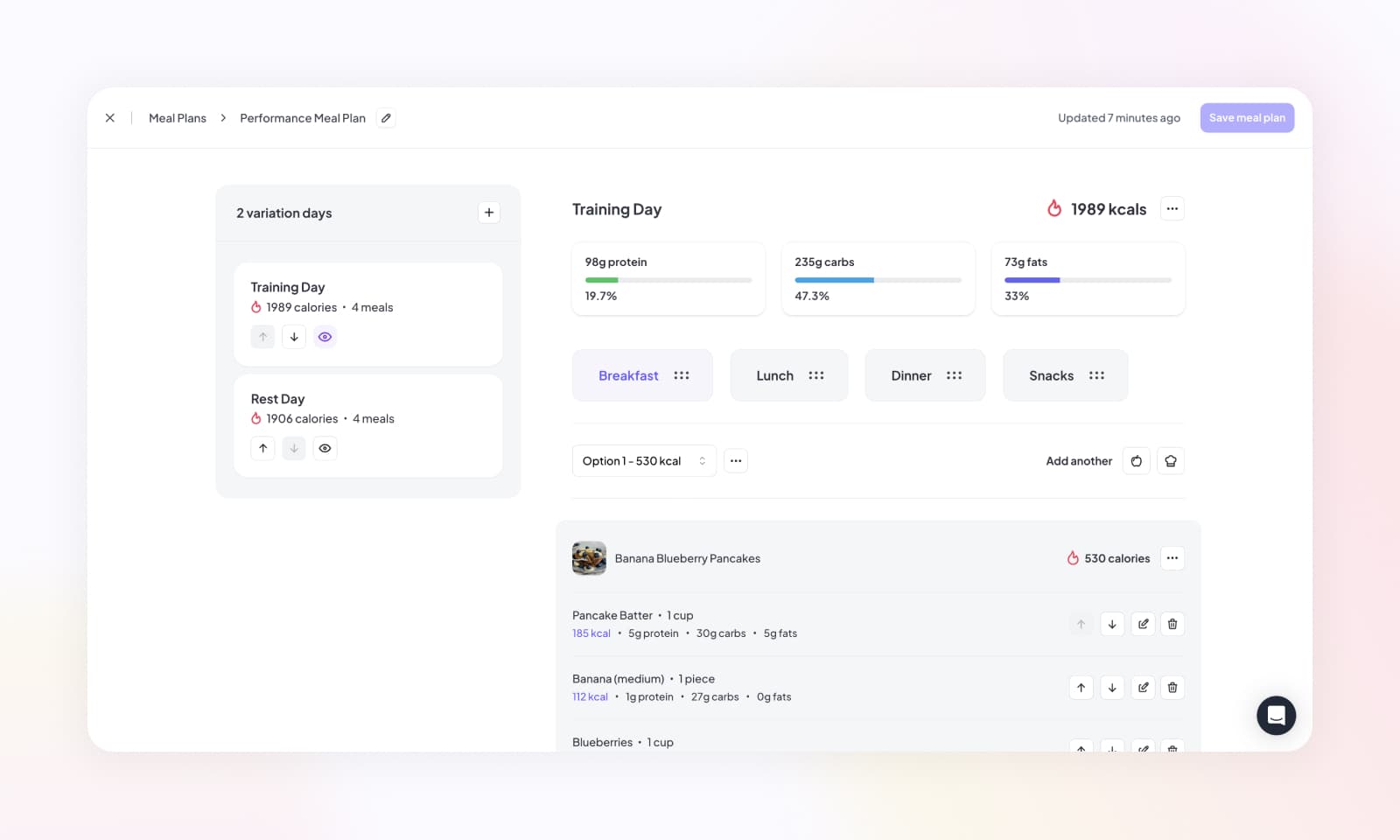Move Rest Day up in list

262,448
